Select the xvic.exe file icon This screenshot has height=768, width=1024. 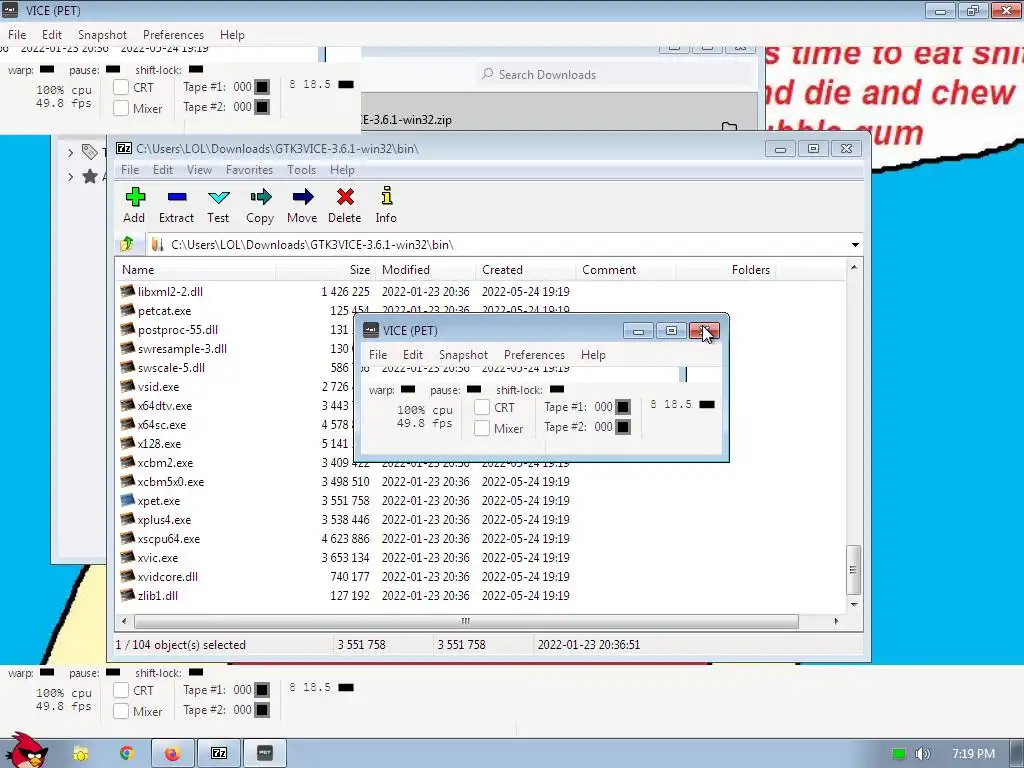[x=128, y=557]
